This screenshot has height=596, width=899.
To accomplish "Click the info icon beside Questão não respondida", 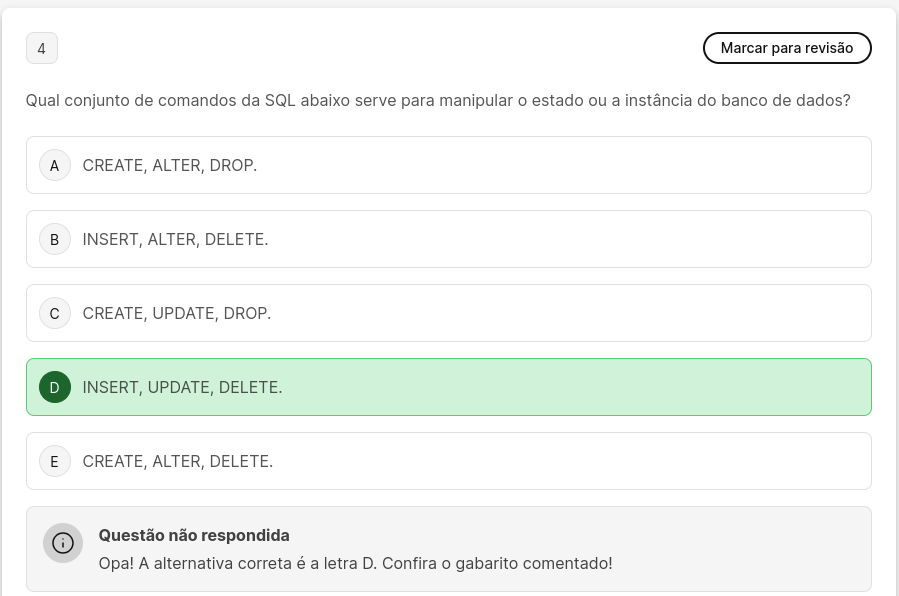I will pyautogui.click(x=63, y=543).
